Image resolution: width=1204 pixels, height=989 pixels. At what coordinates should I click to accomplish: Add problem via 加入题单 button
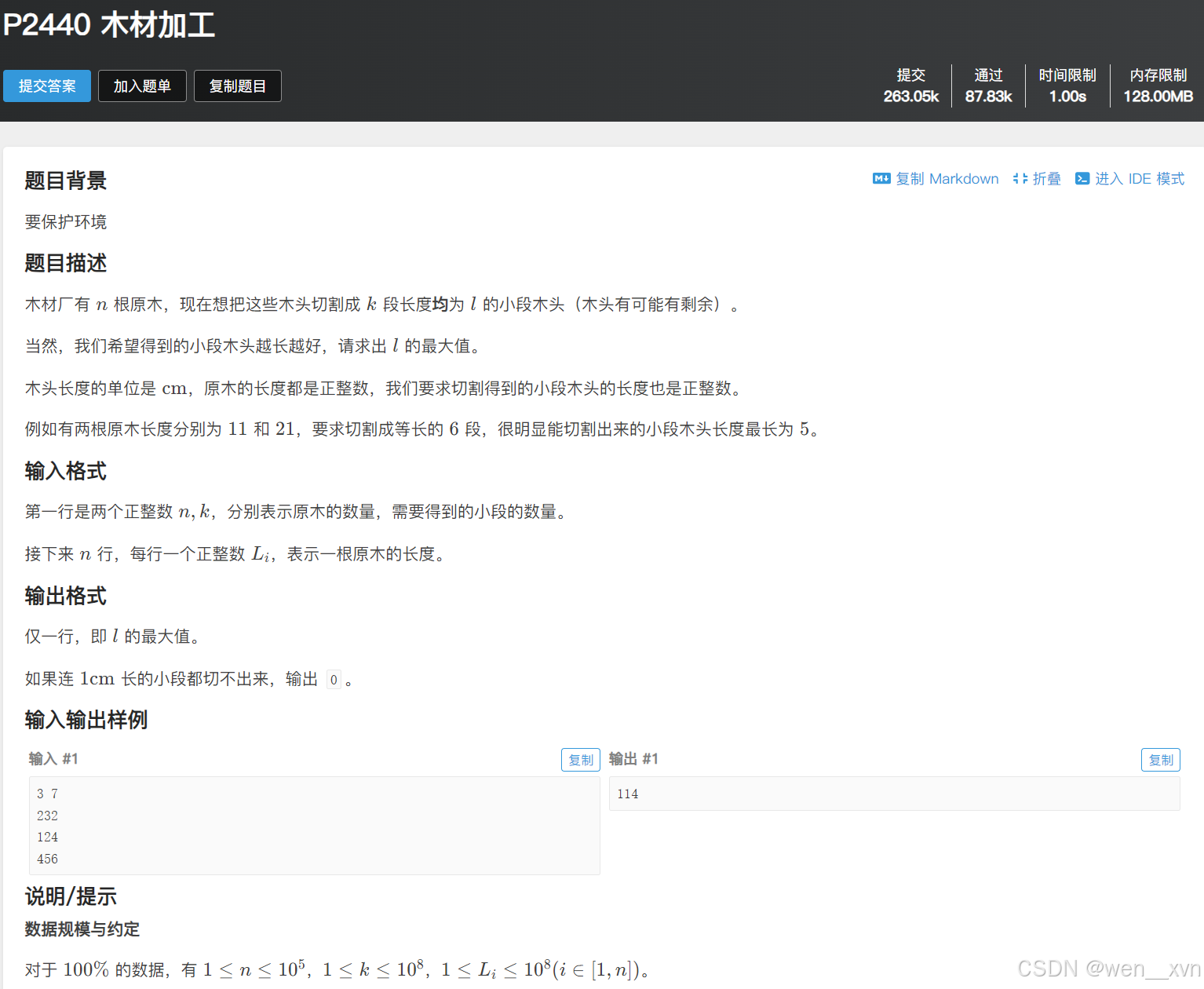[x=142, y=86]
